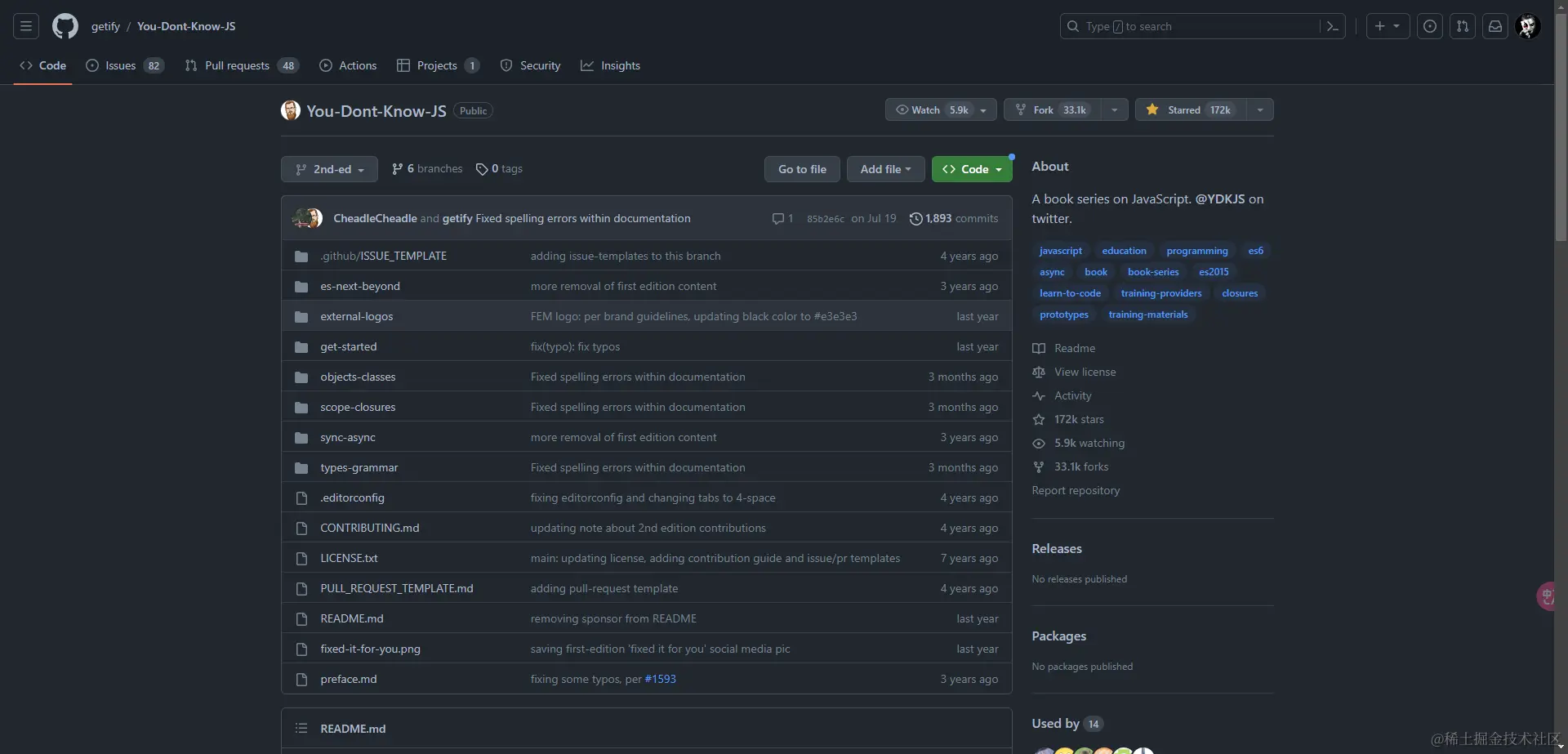This screenshot has width=1568, height=754.
Task: Open the notifications inbox icon
Action: pos(1495,26)
